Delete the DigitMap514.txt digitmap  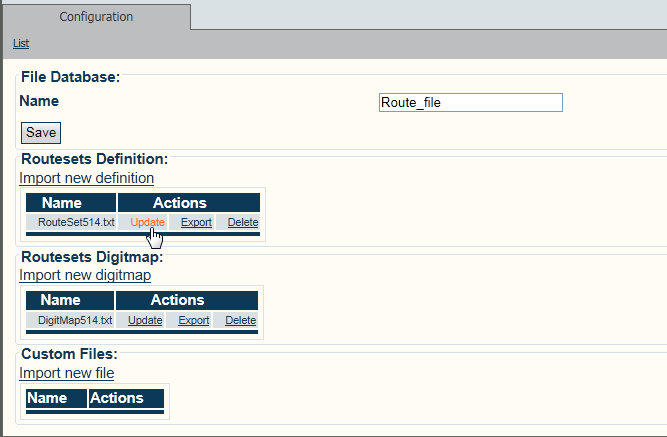pos(240,320)
